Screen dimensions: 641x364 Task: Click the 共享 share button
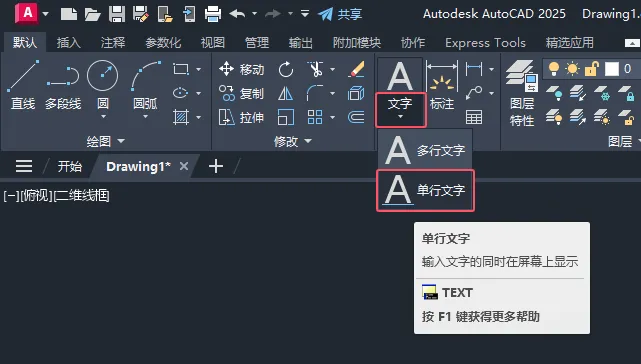point(340,14)
